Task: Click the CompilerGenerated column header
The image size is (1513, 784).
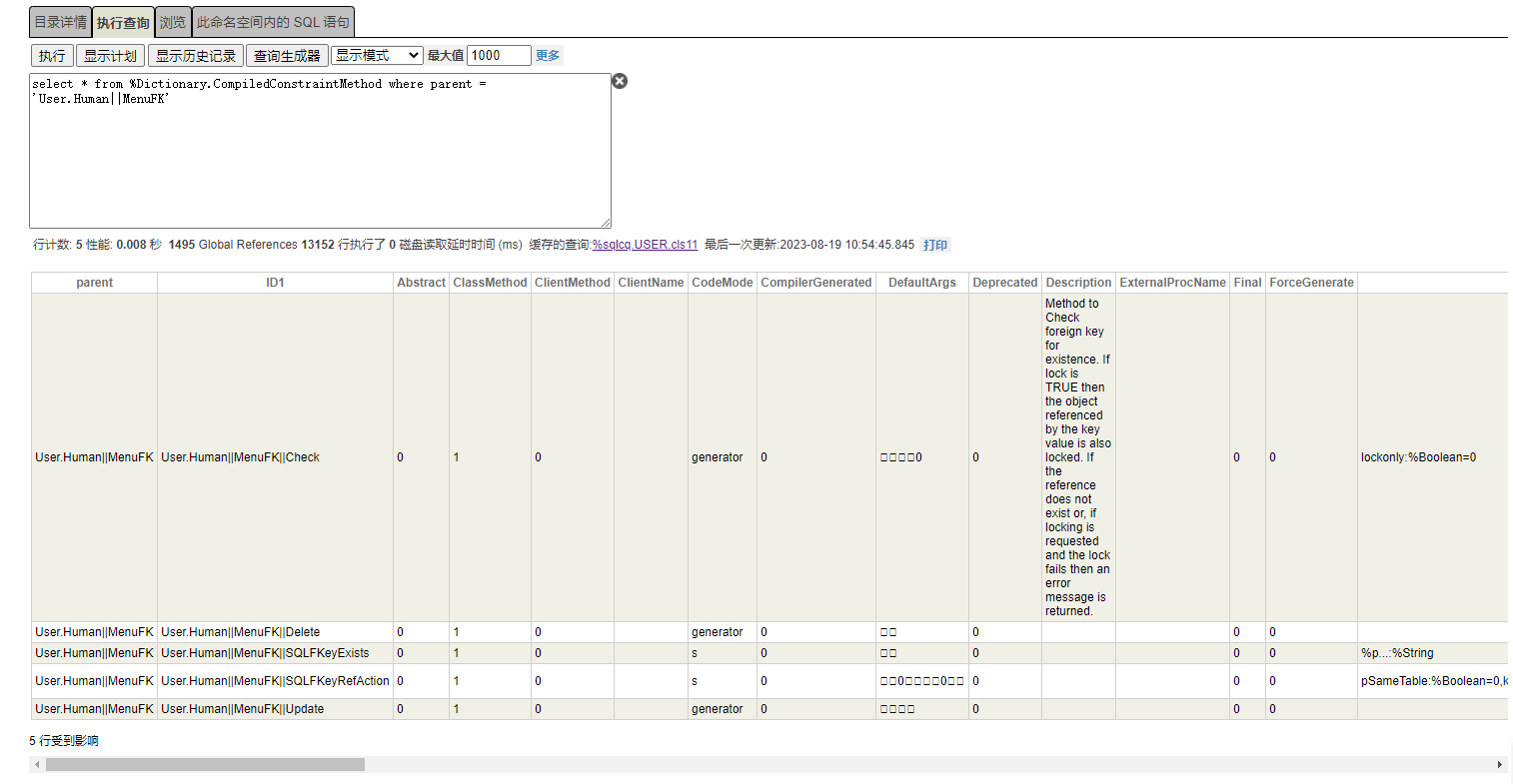Action: (816, 283)
